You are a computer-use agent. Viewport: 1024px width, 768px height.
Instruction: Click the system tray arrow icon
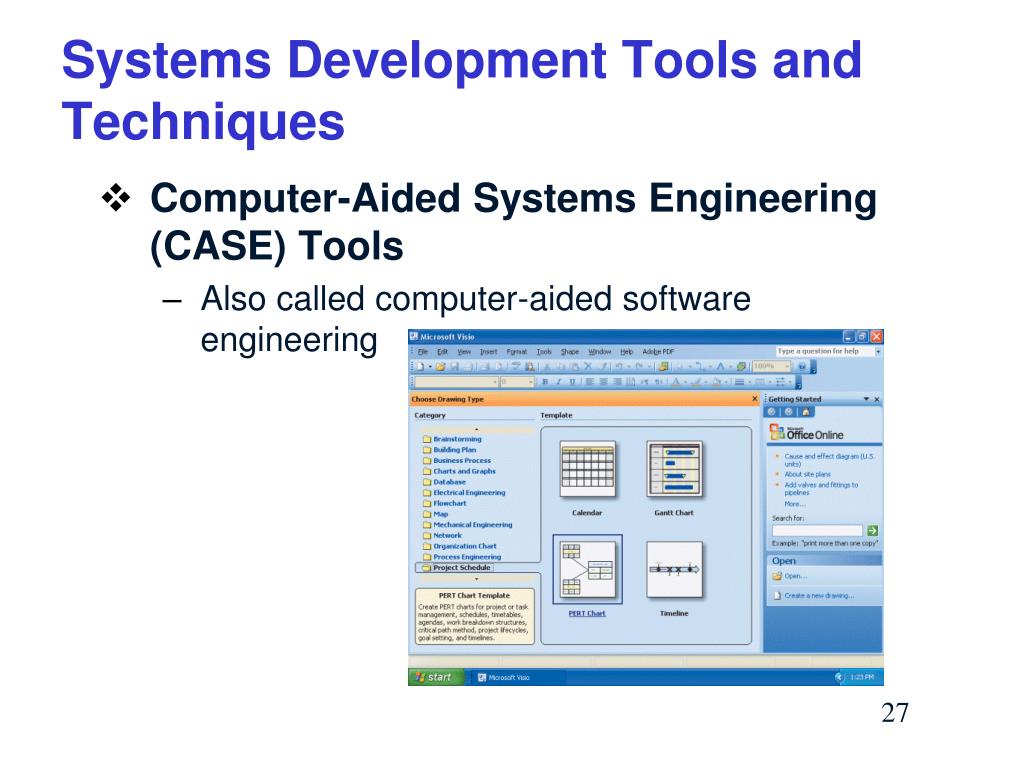coord(839,677)
